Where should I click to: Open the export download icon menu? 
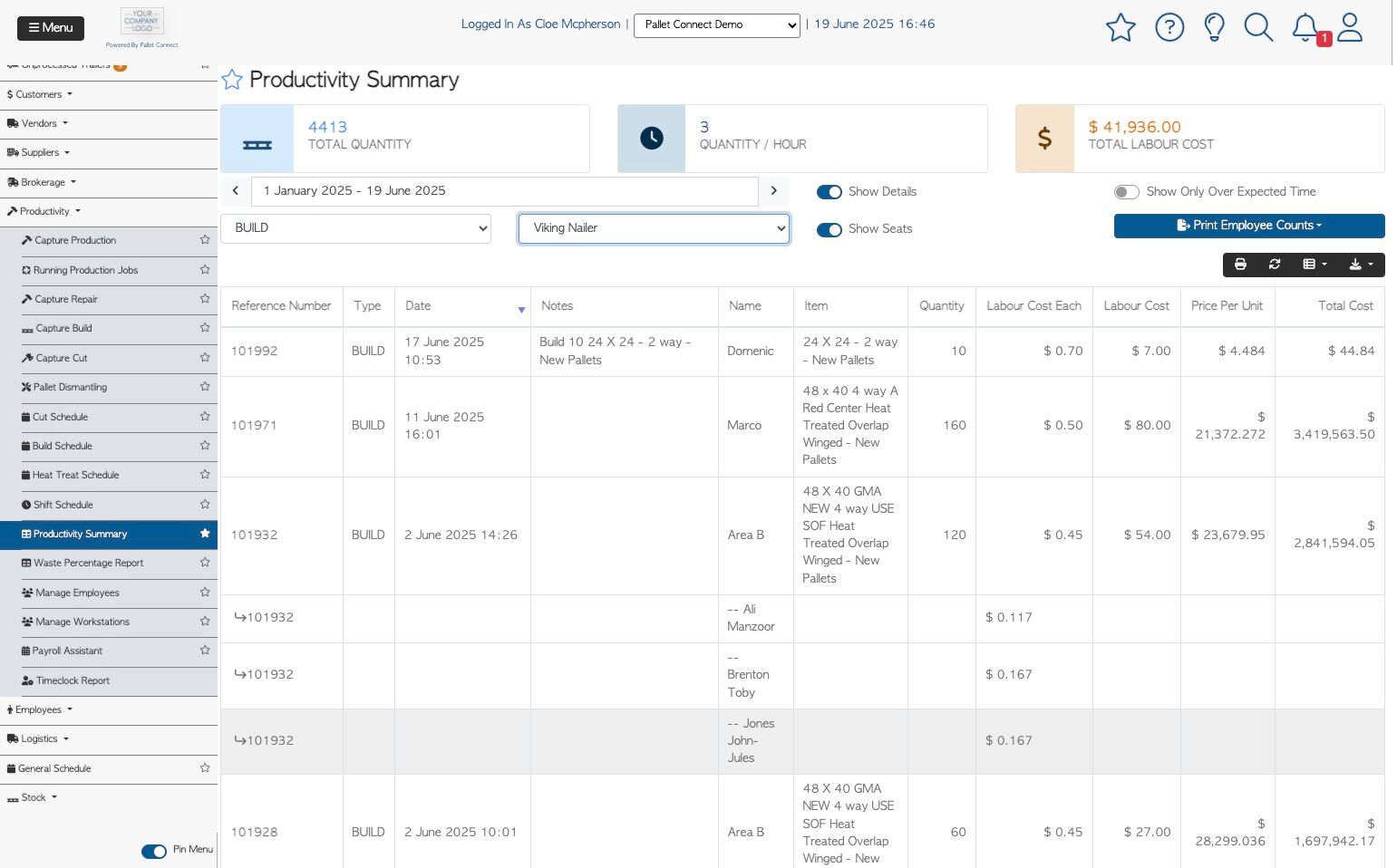coord(1361,265)
